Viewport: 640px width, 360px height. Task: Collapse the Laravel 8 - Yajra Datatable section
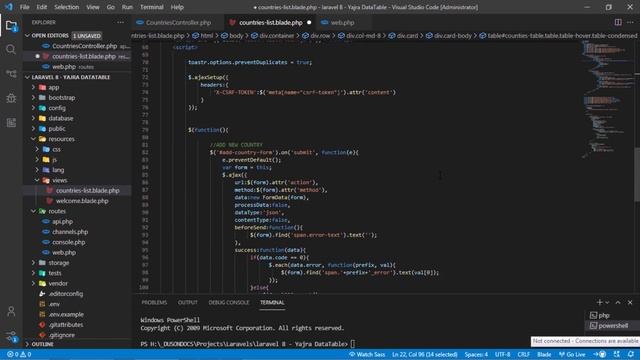[x=27, y=77]
